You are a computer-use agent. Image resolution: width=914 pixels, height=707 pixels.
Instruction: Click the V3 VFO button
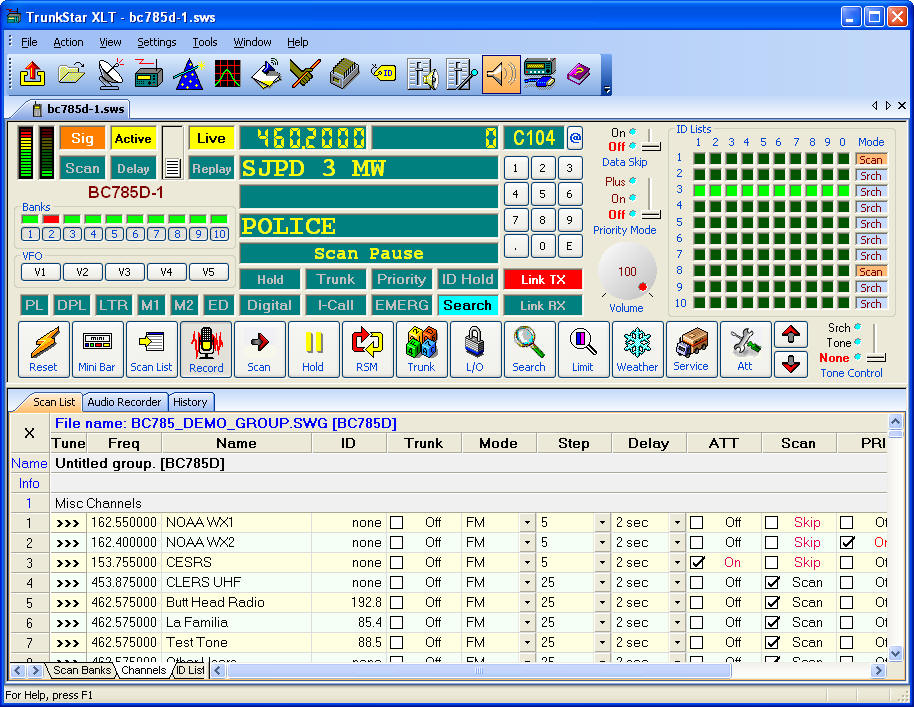click(124, 272)
